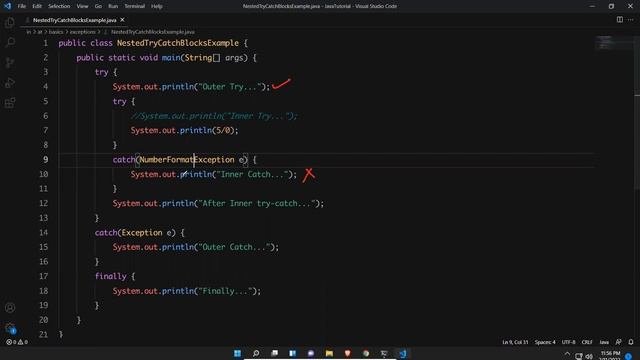The width and height of the screenshot is (640, 360).
Task: Click the feedback icon in status bar
Action: pos(619,342)
